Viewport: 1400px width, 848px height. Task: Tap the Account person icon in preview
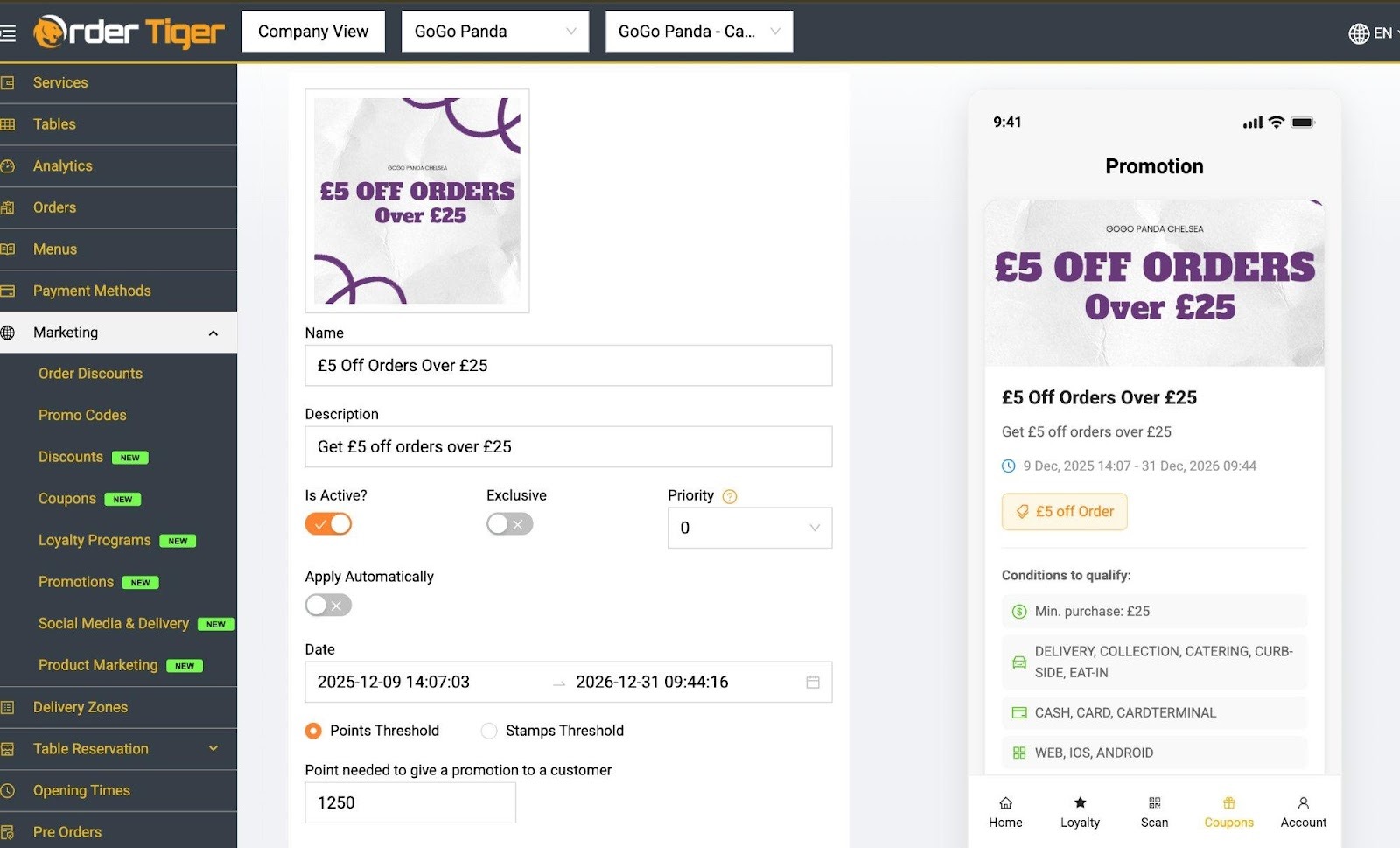[1303, 802]
